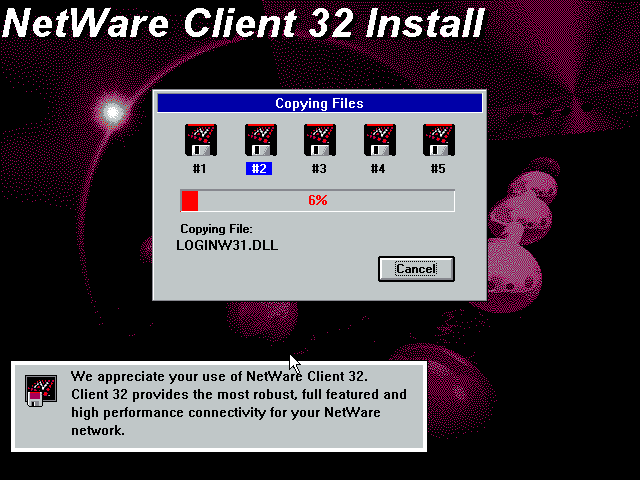The height and width of the screenshot is (480, 640).
Task: Click the disk #4 floppy icon
Action: click(380, 140)
